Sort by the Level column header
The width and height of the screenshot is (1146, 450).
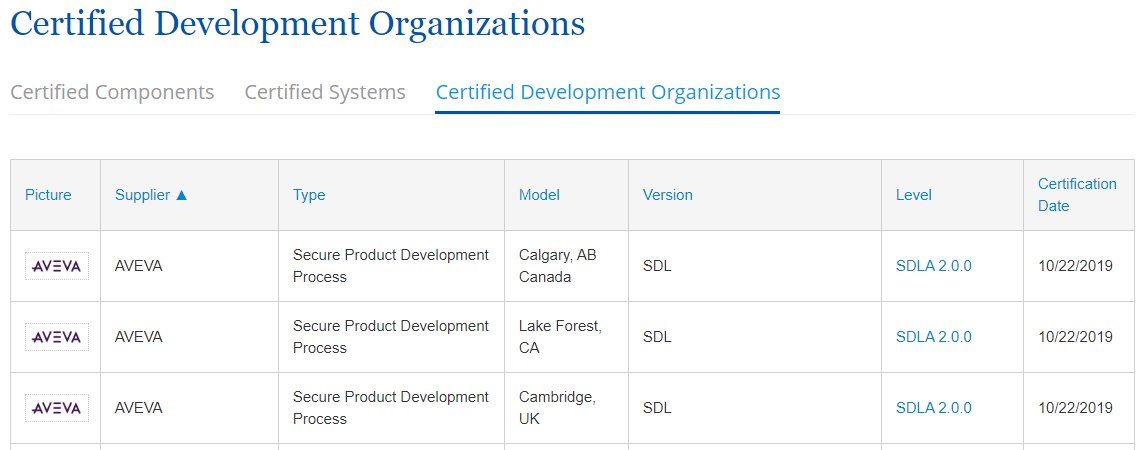pyautogui.click(x=914, y=195)
